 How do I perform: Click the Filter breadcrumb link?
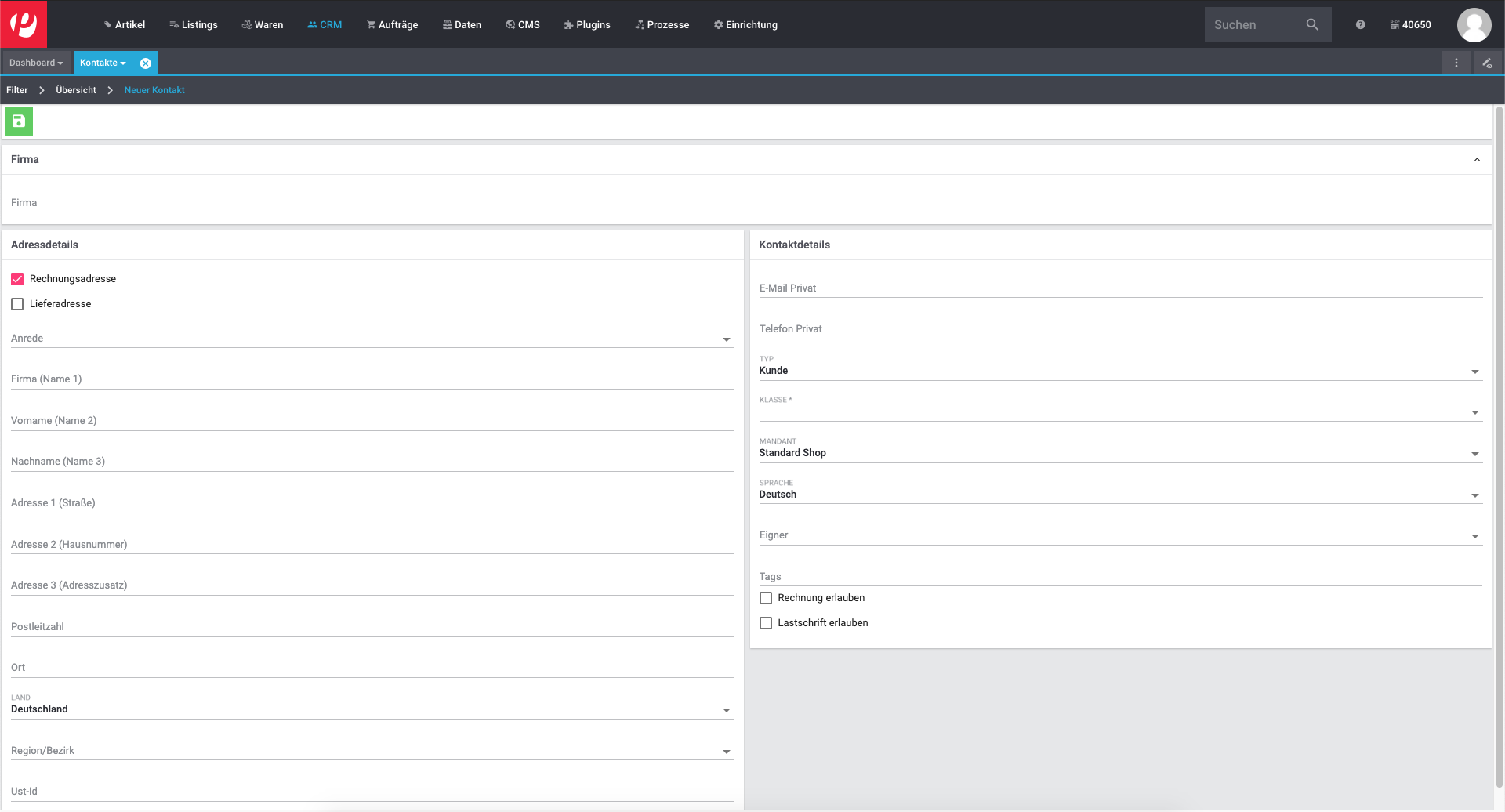pyautogui.click(x=17, y=91)
